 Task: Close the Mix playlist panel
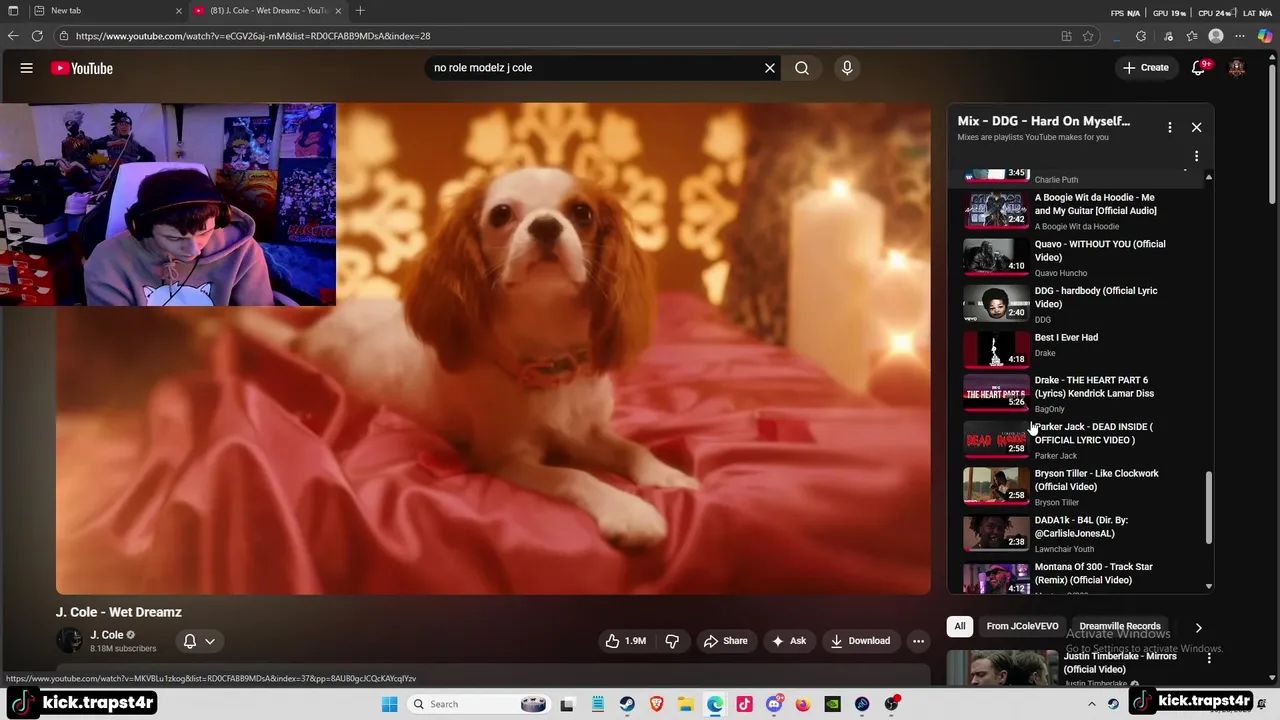1196,127
